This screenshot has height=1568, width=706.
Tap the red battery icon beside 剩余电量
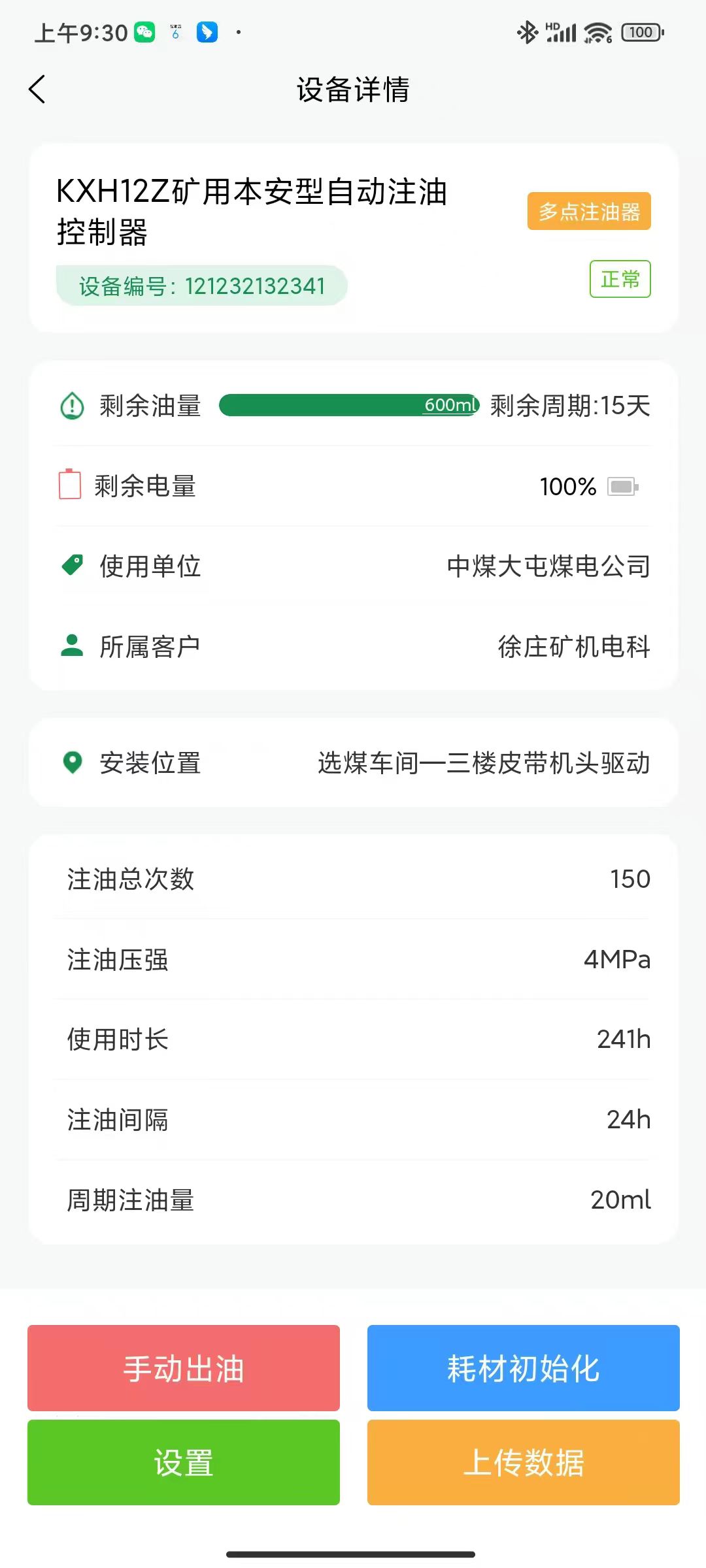70,485
